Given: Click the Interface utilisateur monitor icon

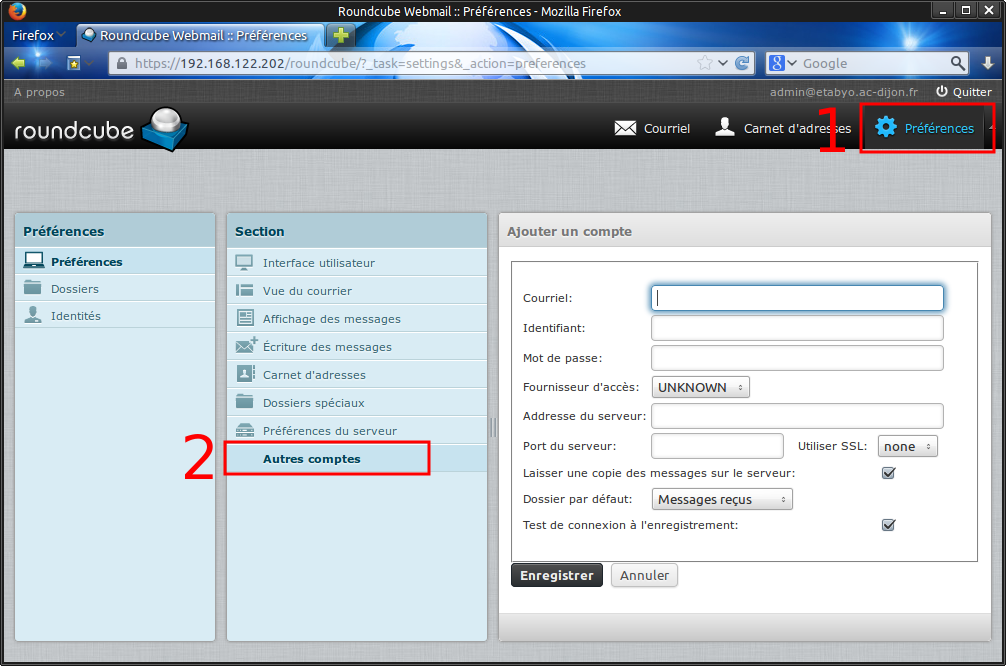Looking at the screenshot, I should 244,262.
